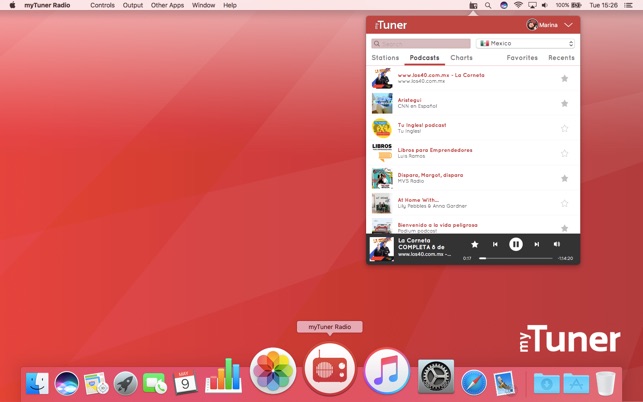Open System Preferences from the Dock

tap(435, 378)
